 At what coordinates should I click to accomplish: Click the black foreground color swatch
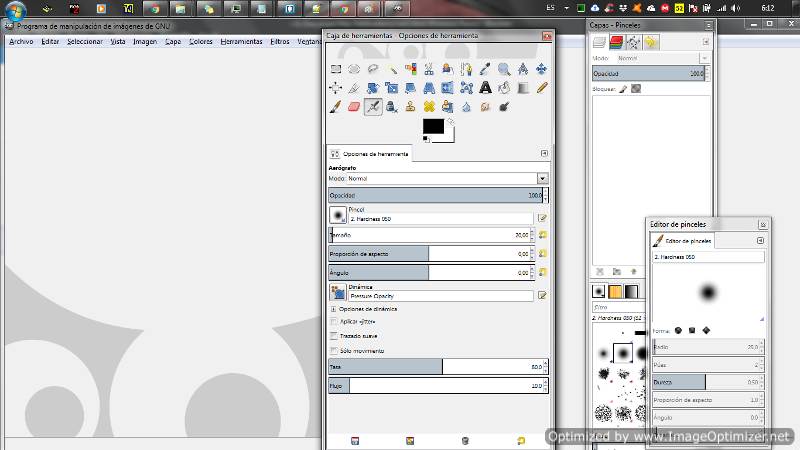click(x=433, y=126)
